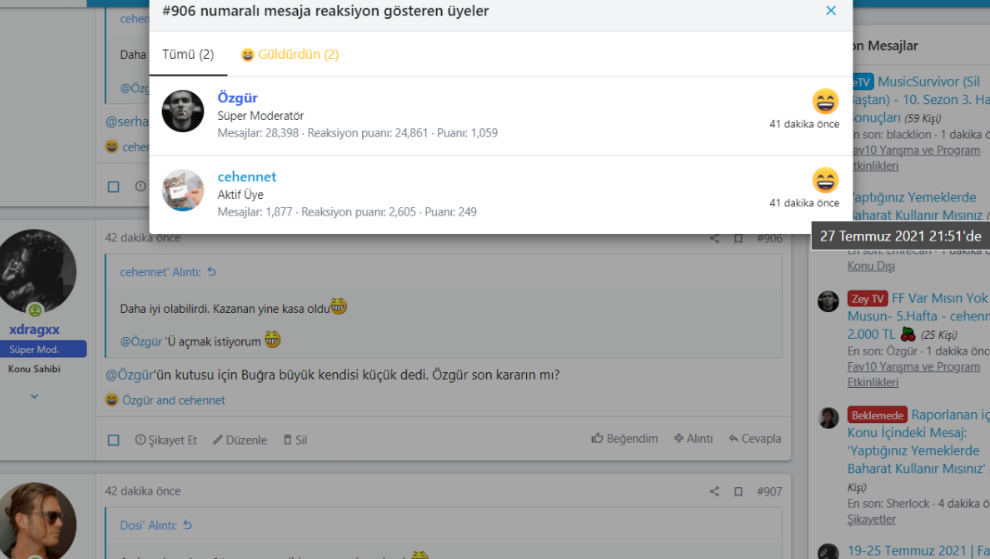Tick the select checkbox on post #906
The width and height of the screenshot is (990, 559).
click(x=113, y=440)
